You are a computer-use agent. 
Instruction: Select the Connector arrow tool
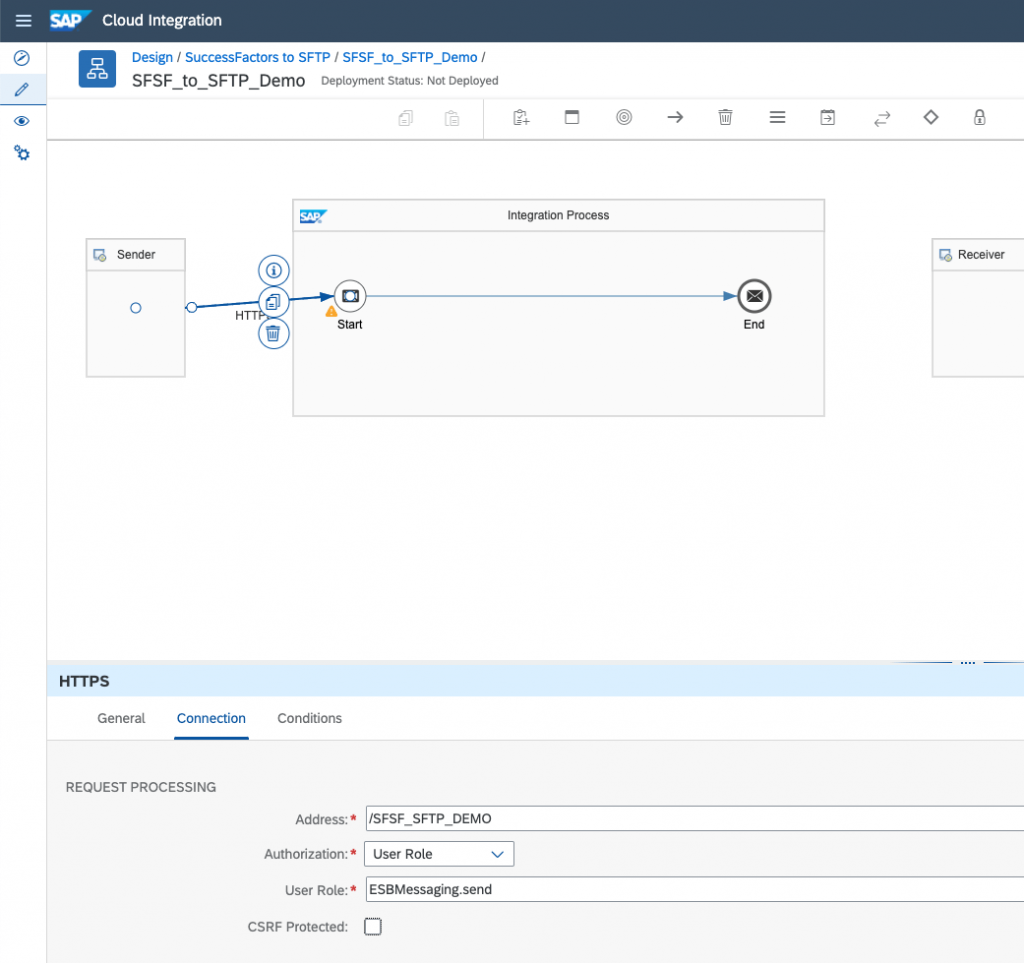[x=675, y=117]
